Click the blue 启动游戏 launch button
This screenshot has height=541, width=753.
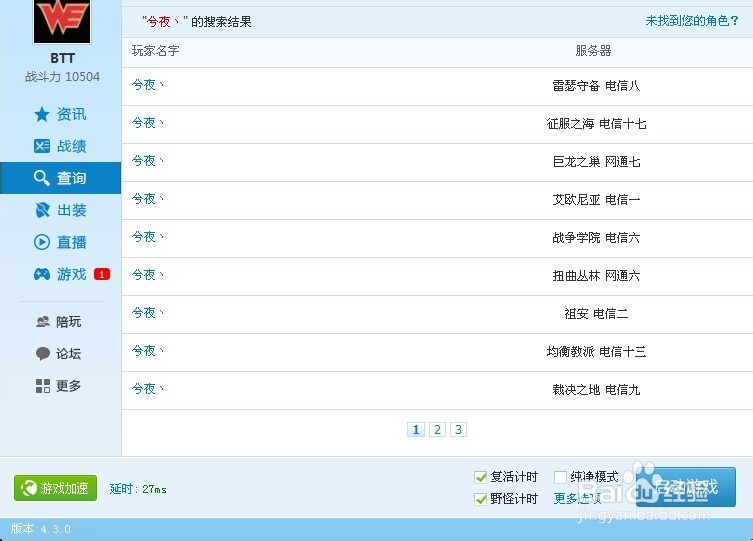[x=686, y=487]
